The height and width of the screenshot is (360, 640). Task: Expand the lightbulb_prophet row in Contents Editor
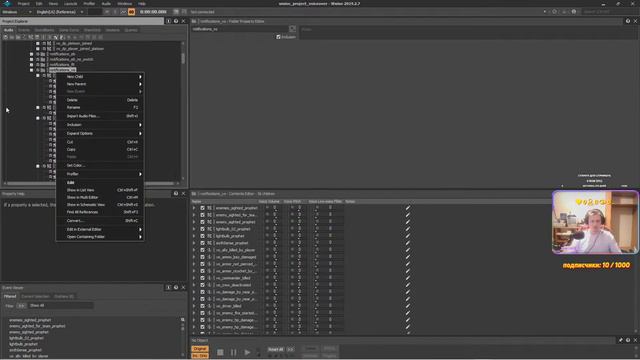(x=194, y=236)
